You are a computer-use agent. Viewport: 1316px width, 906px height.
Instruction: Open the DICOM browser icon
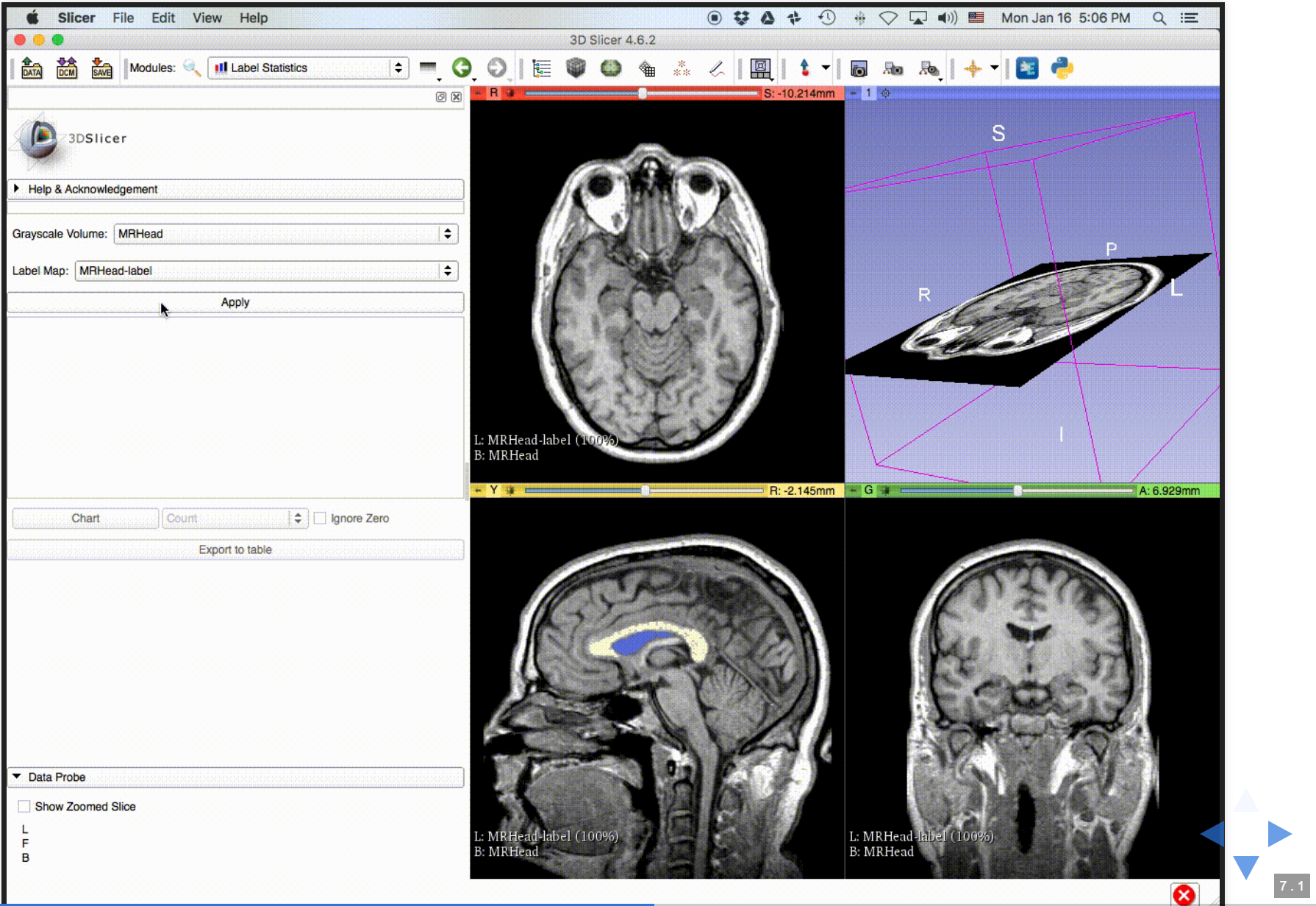(67, 68)
